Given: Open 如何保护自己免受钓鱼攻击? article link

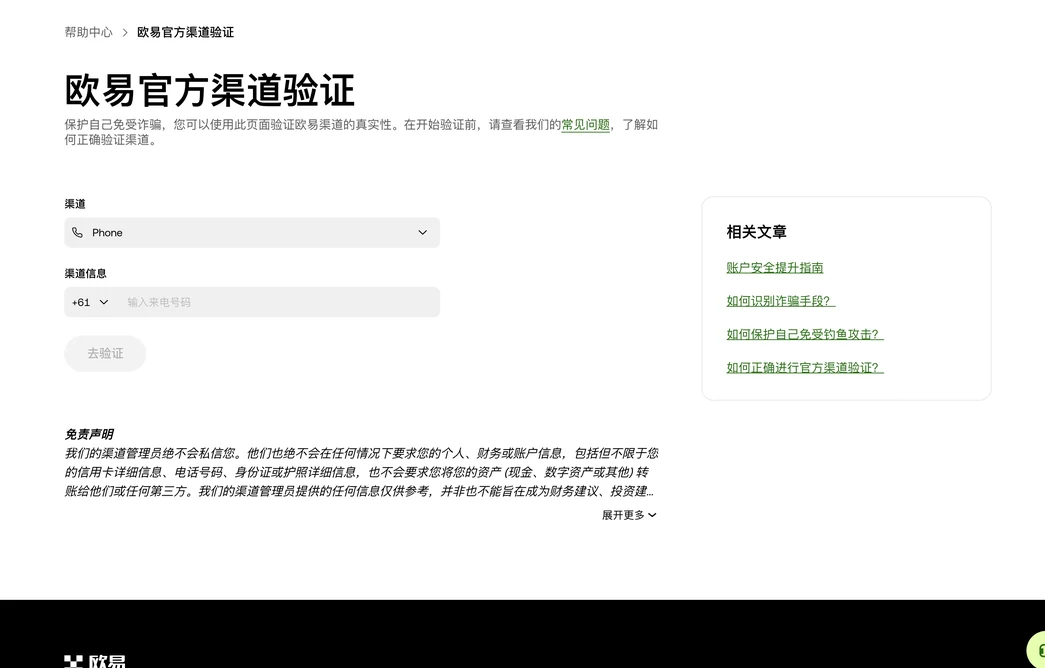Looking at the screenshot, I should point(805,334).
